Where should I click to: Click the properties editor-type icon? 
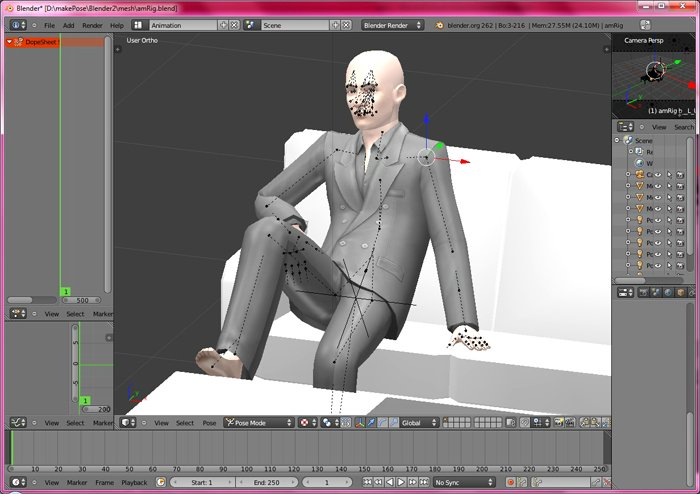[x=625, y=292]
